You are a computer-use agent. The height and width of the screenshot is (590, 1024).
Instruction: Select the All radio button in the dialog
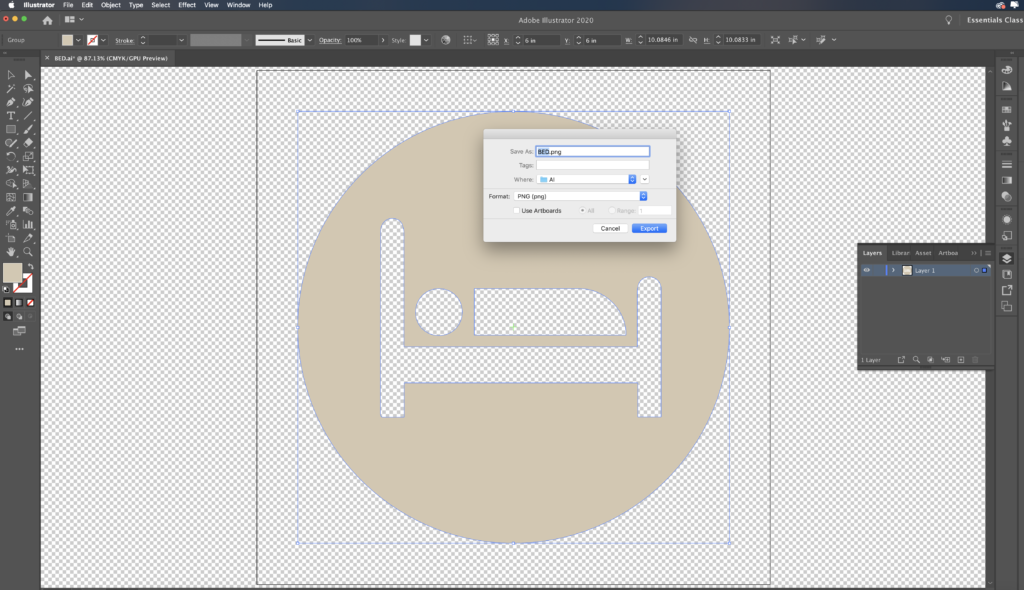[584, 210]
